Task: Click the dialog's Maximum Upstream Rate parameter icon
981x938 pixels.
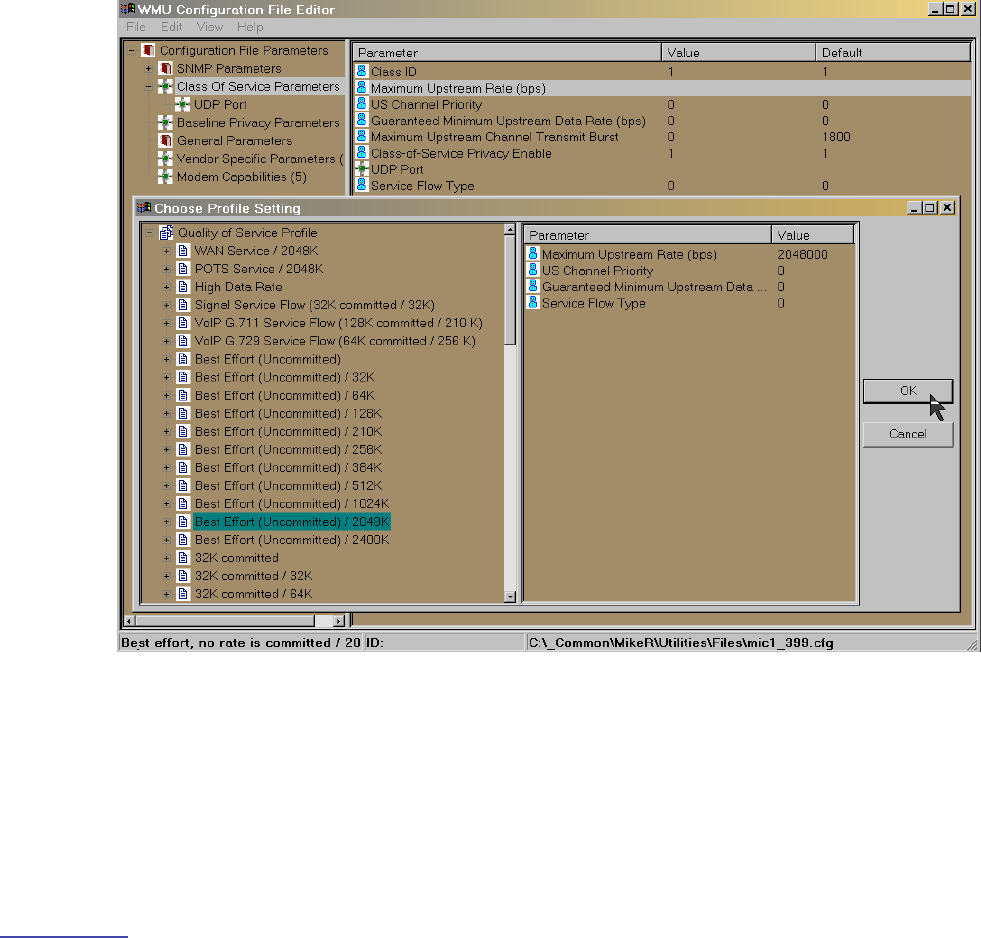Action: (533, 253)
